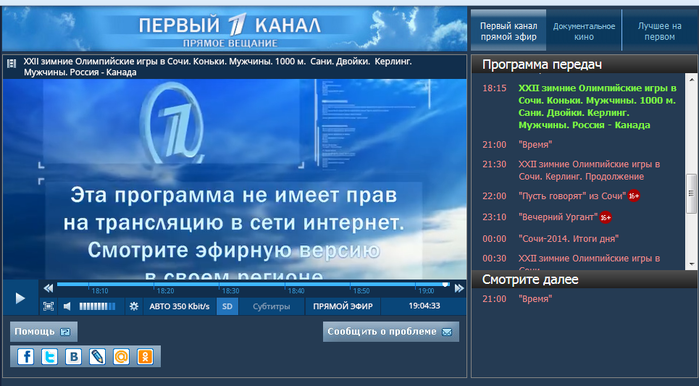
Task: Open Лучшее на первом tab
Action: pos(659,31)
